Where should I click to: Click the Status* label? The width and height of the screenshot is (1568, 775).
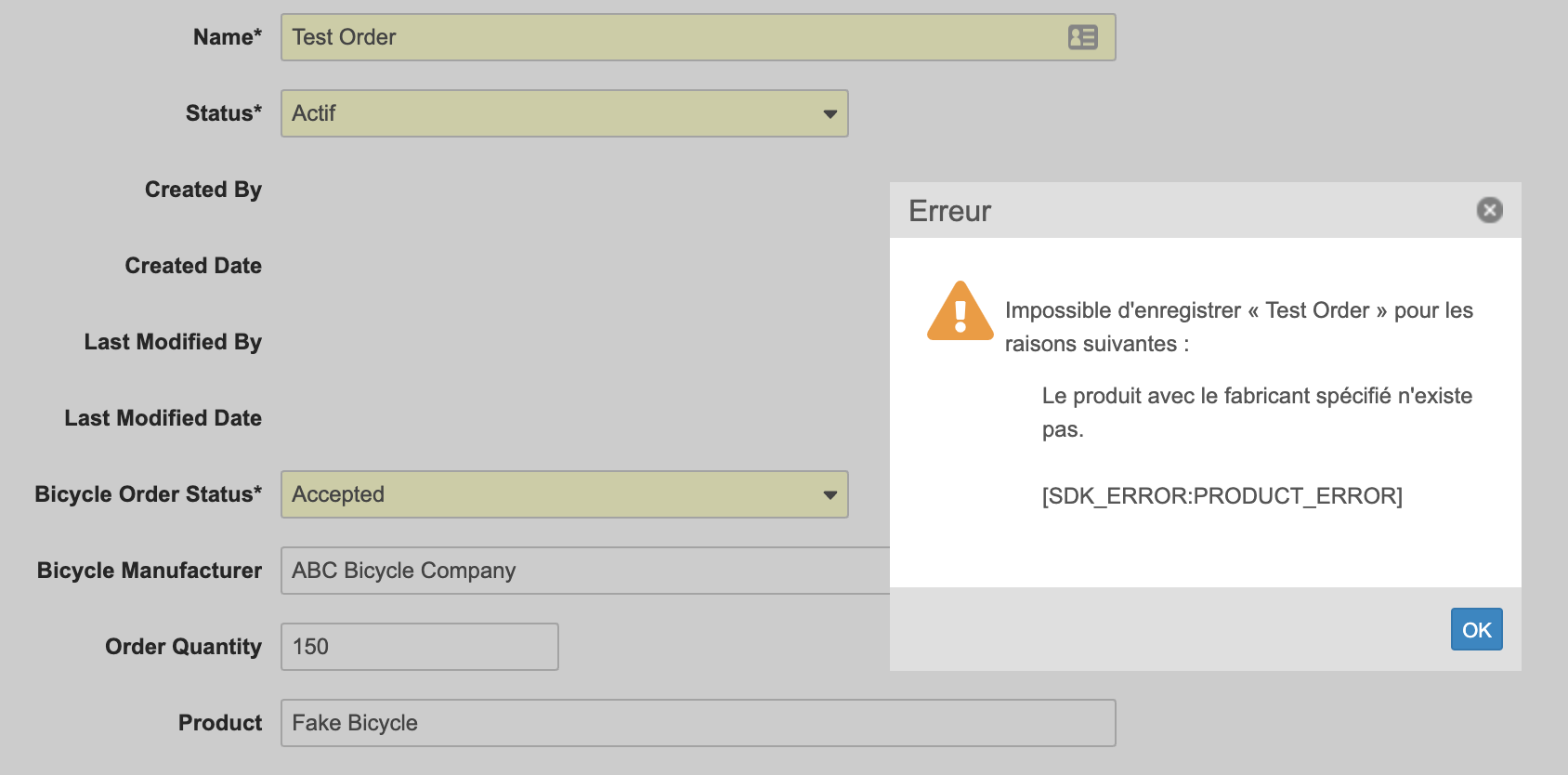(224, 113)
